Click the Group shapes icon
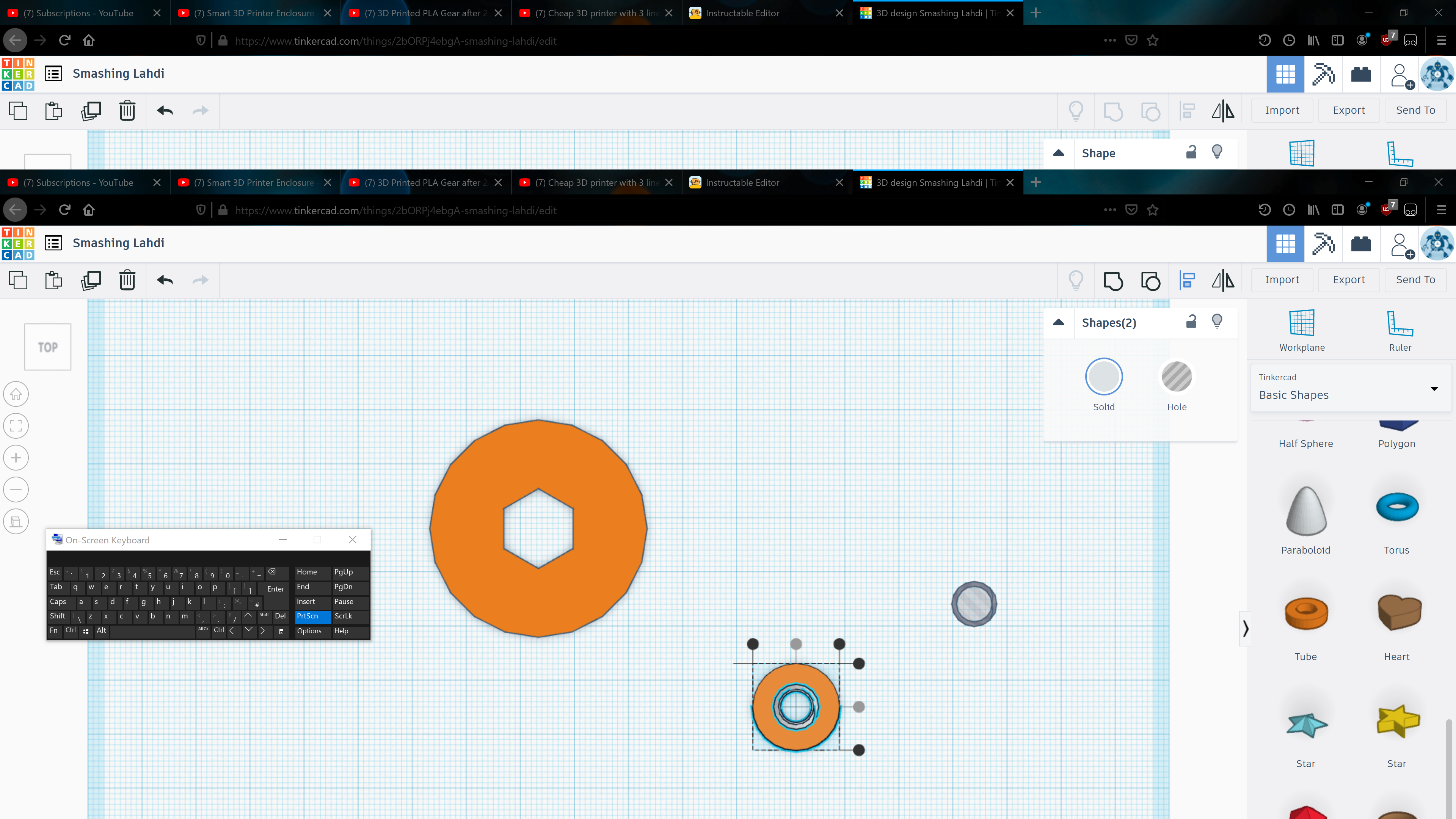1456x819 pixels. [1113, 280]
